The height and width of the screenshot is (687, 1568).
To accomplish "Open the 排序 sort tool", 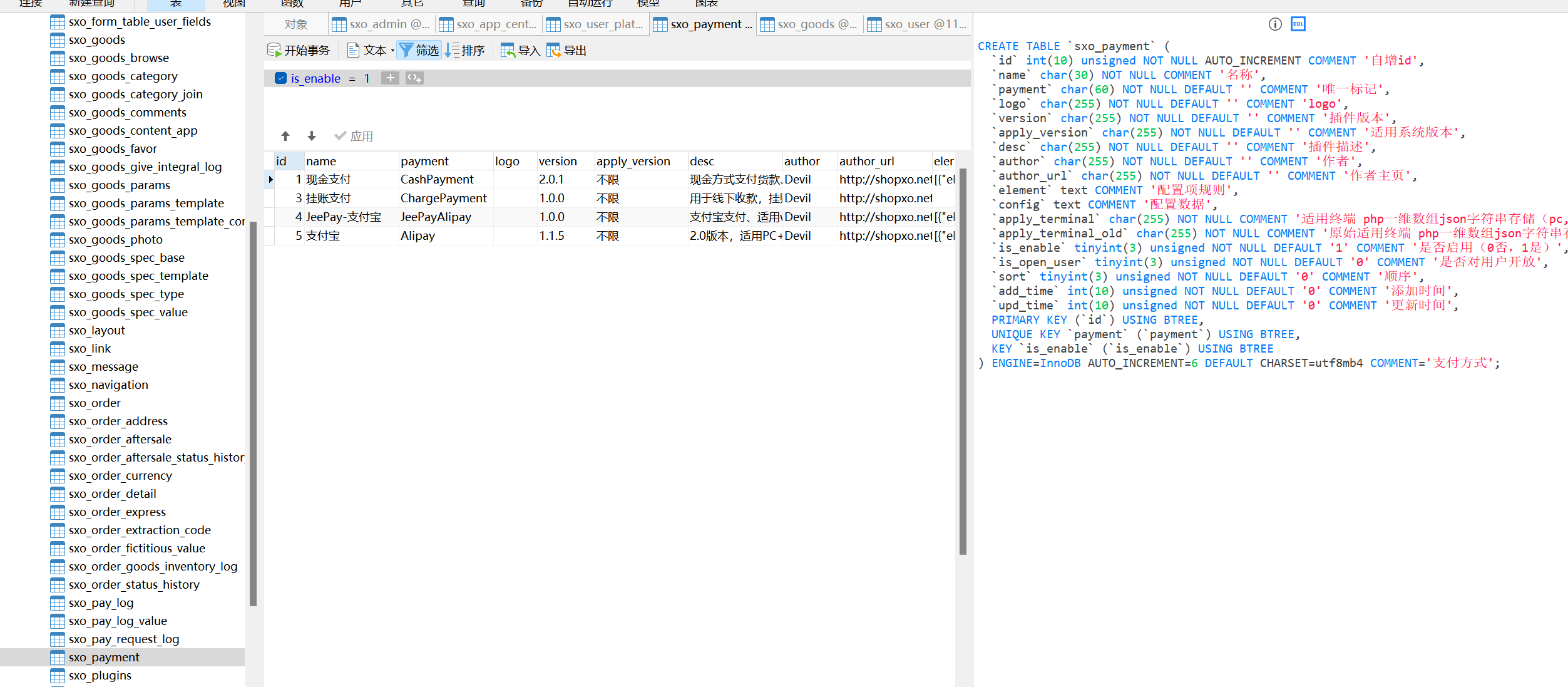I will (464, 50).
